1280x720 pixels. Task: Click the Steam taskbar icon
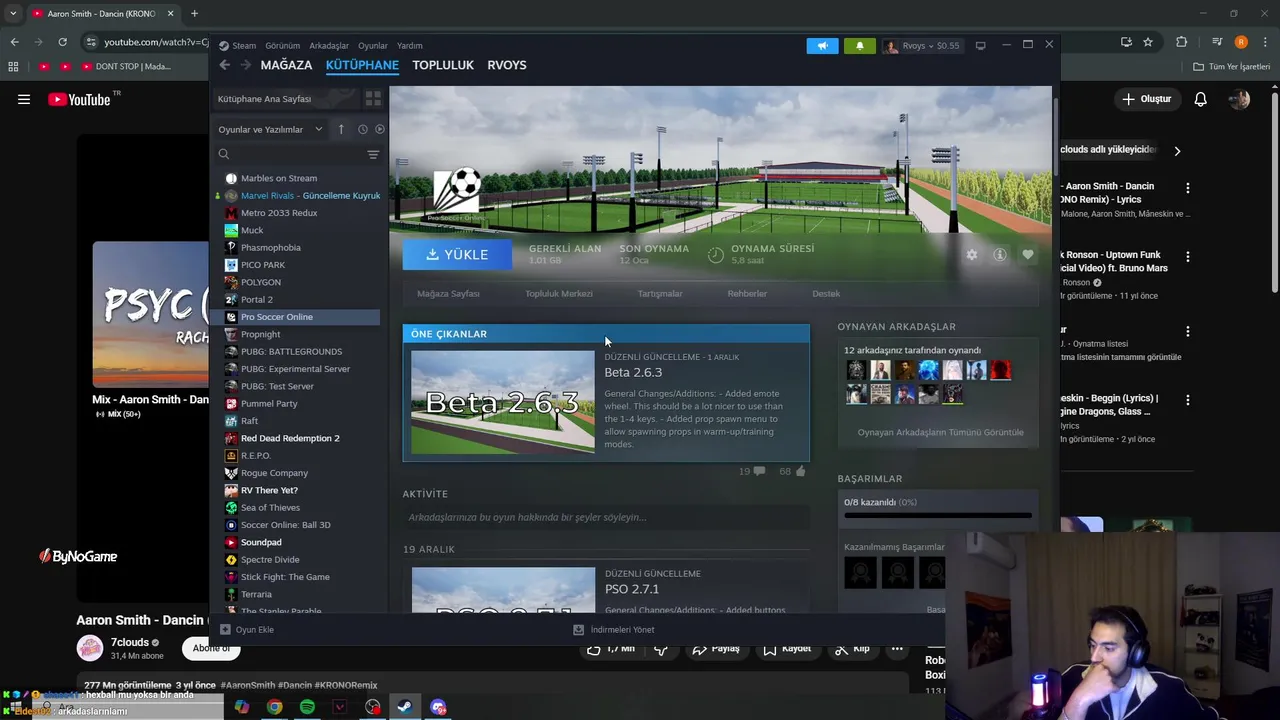click(405, 707)
